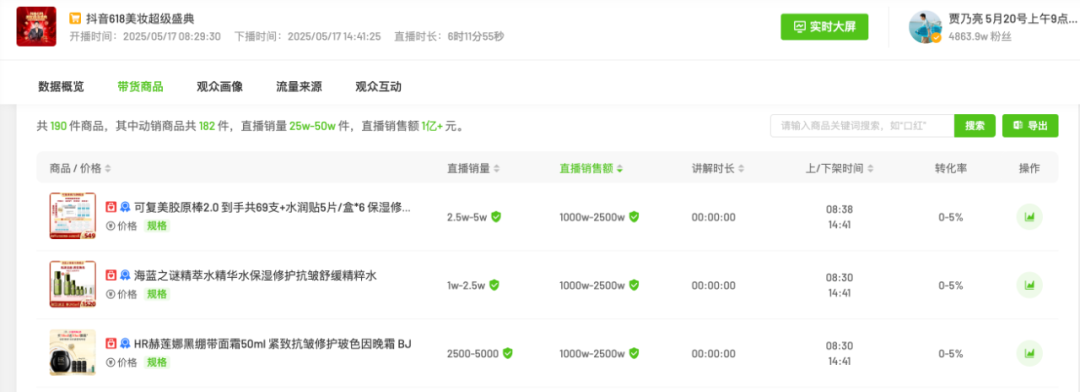Click the yellow shop icon before 抖音618 title
Viewport: 1080px width, 392px height.
tap(75, 19)
